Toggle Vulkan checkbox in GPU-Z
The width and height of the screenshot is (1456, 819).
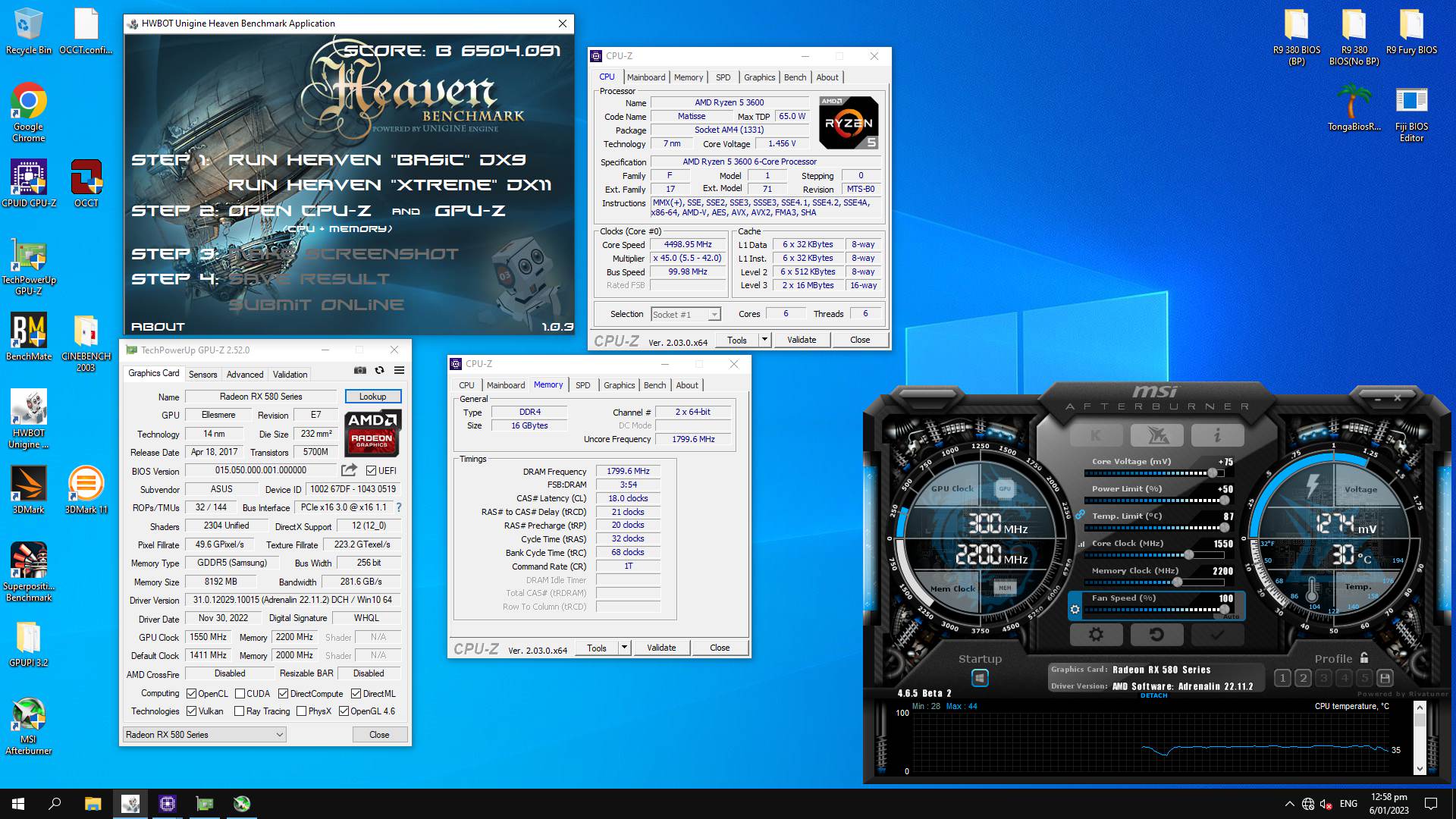pyautogui.click(x=193, y=711)
